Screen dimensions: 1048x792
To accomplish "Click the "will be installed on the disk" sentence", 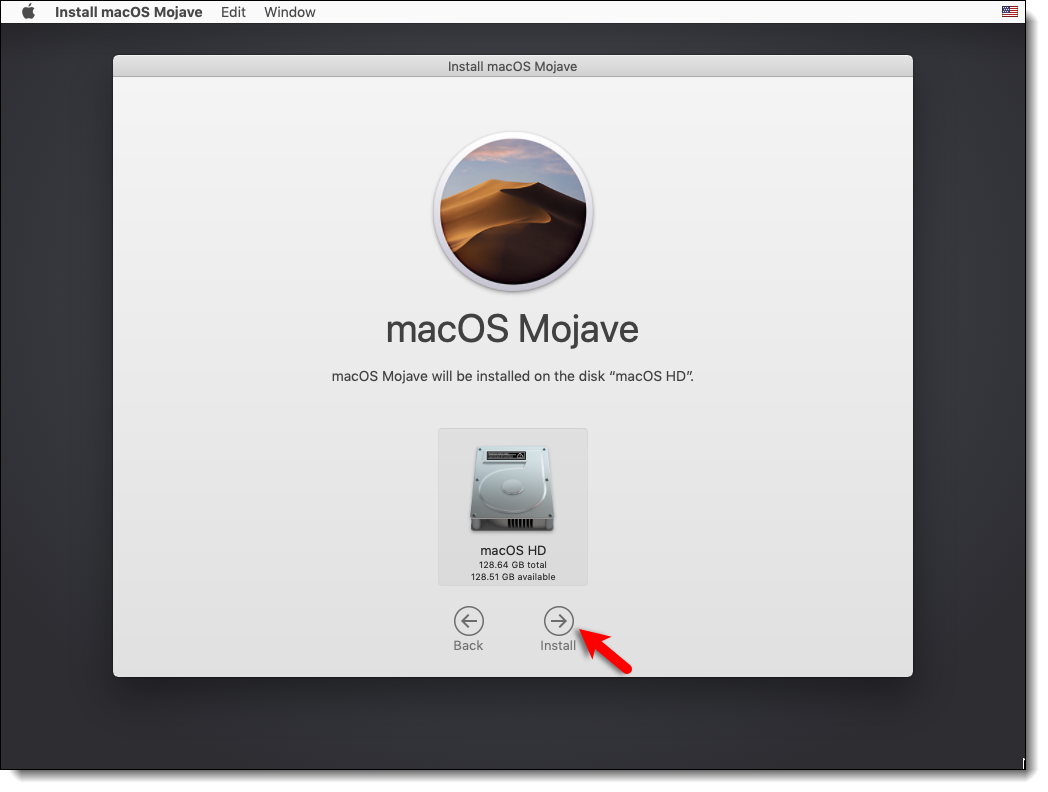I will (512, 377).
